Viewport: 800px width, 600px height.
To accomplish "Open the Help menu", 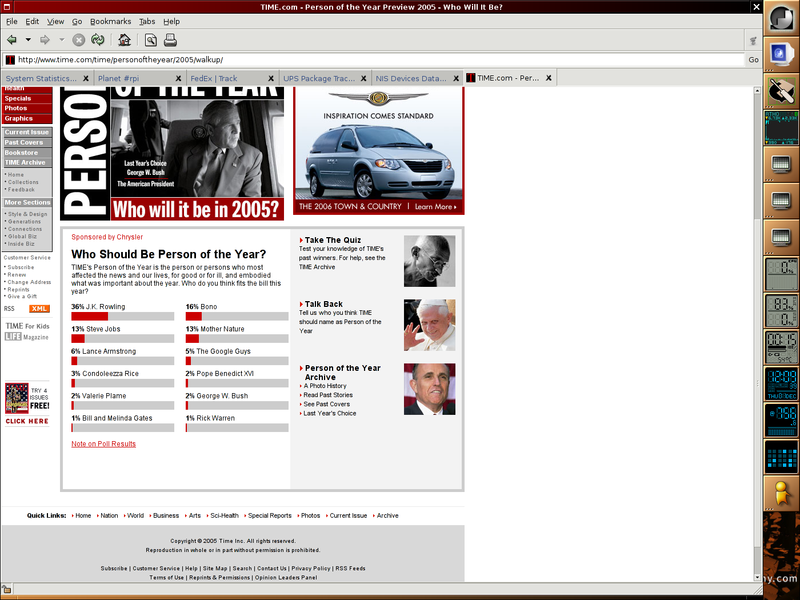I will [171, 21].
